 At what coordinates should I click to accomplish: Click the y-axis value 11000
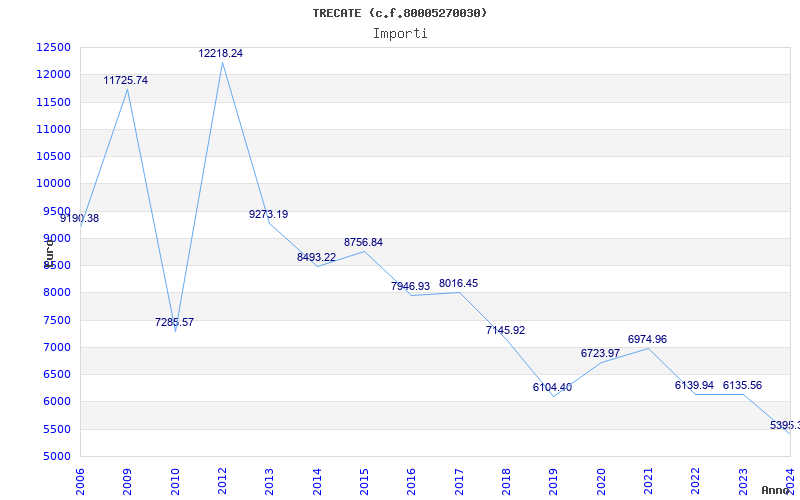tap(54, 129)
